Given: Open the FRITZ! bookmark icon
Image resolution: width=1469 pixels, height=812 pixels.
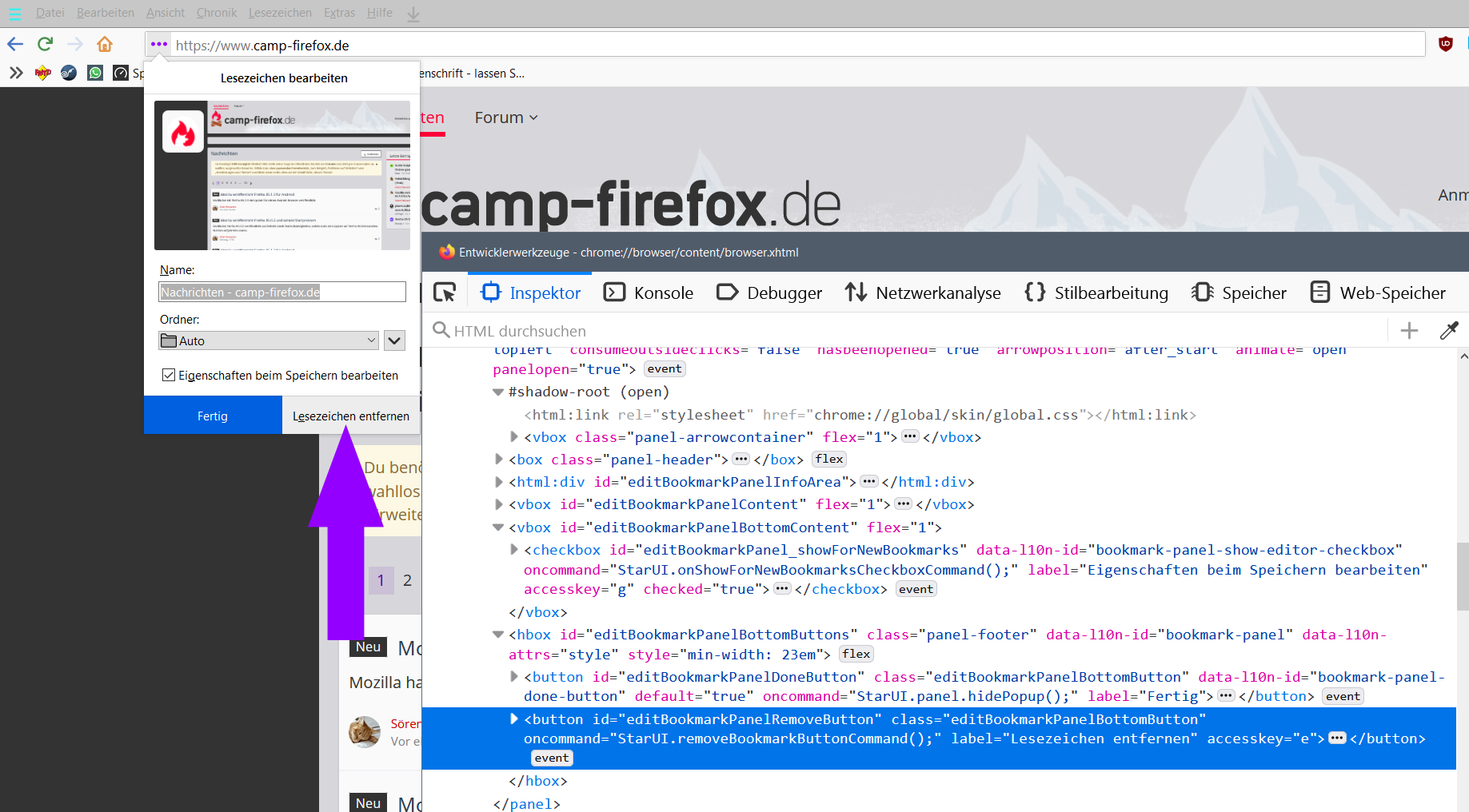Looking at the screenshot, I should pos(43,74).
